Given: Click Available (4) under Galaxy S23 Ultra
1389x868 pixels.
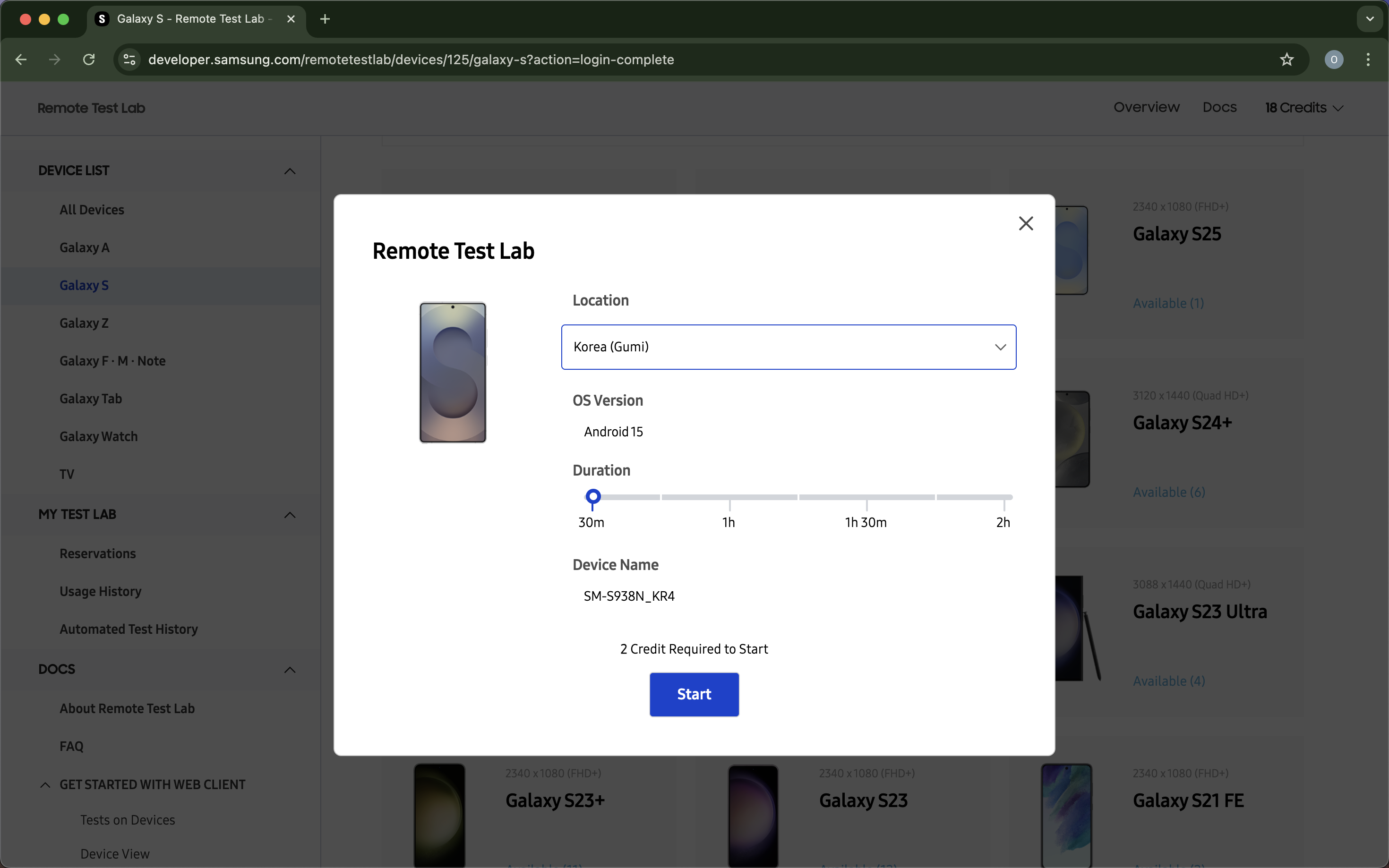Looking at the screenshot, I should (x=1168, y=681).
